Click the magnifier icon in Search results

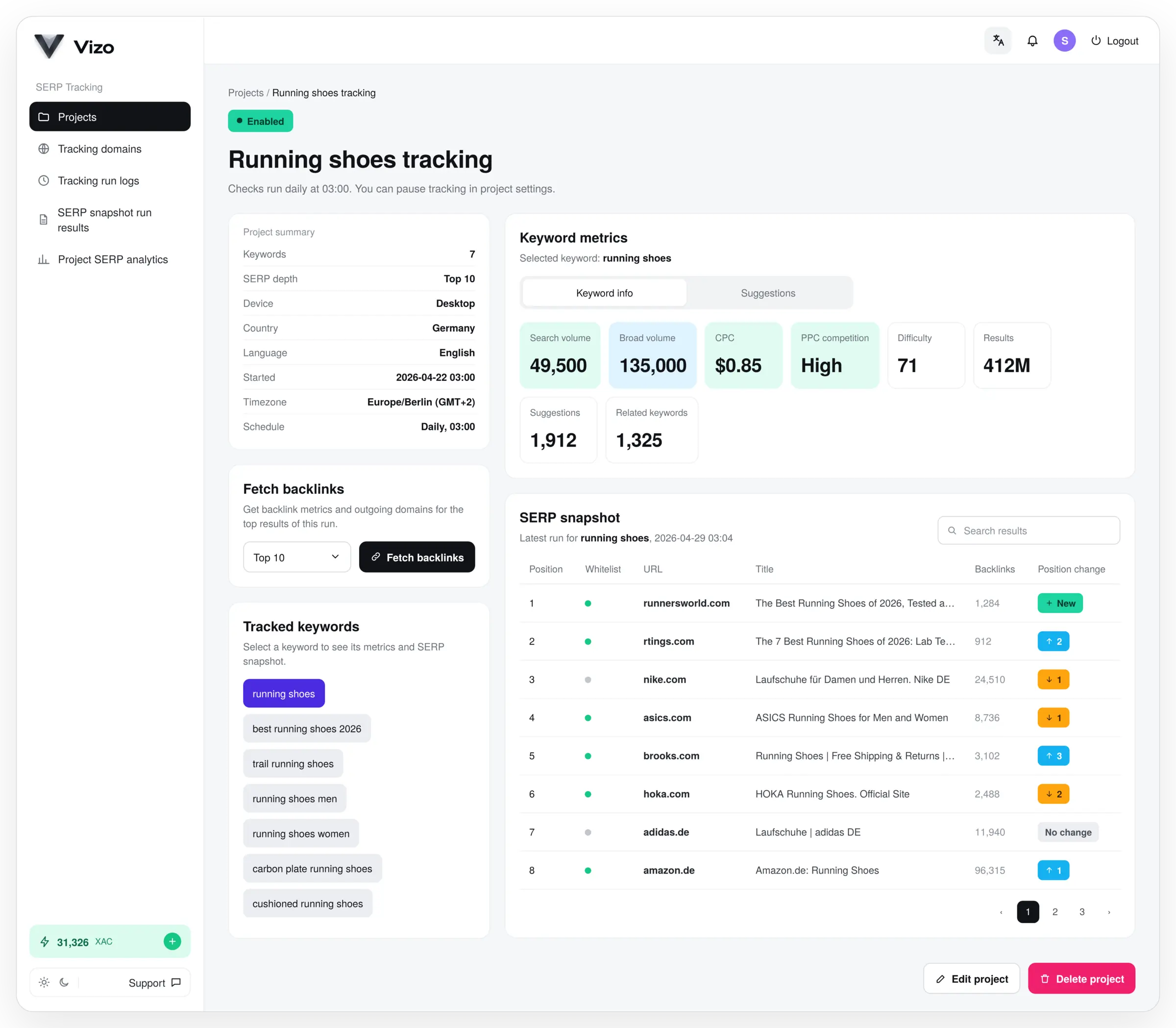(x=952, y=531)
